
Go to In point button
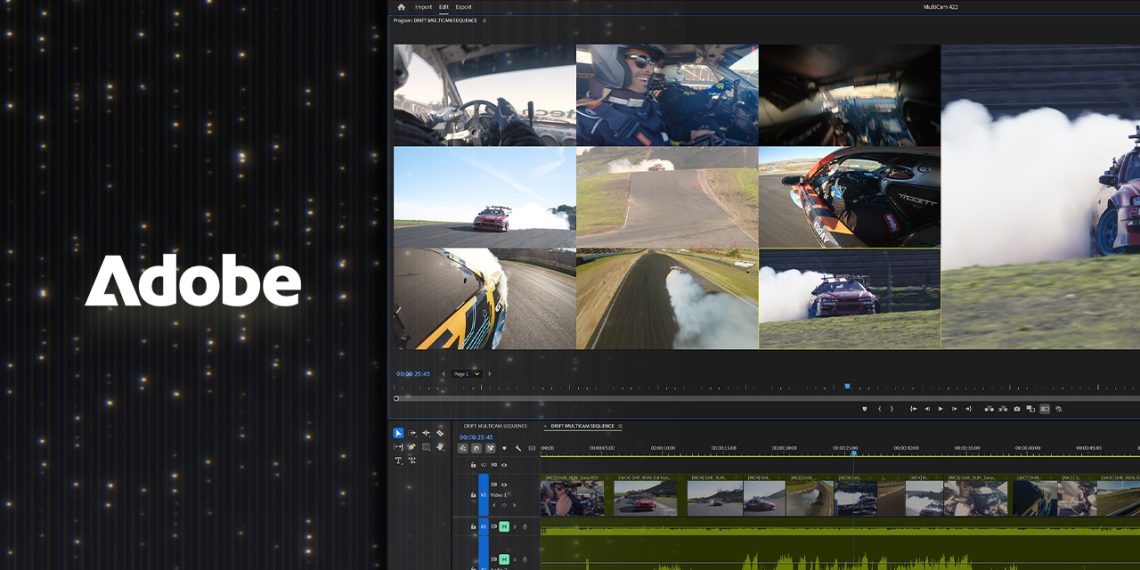913,409
